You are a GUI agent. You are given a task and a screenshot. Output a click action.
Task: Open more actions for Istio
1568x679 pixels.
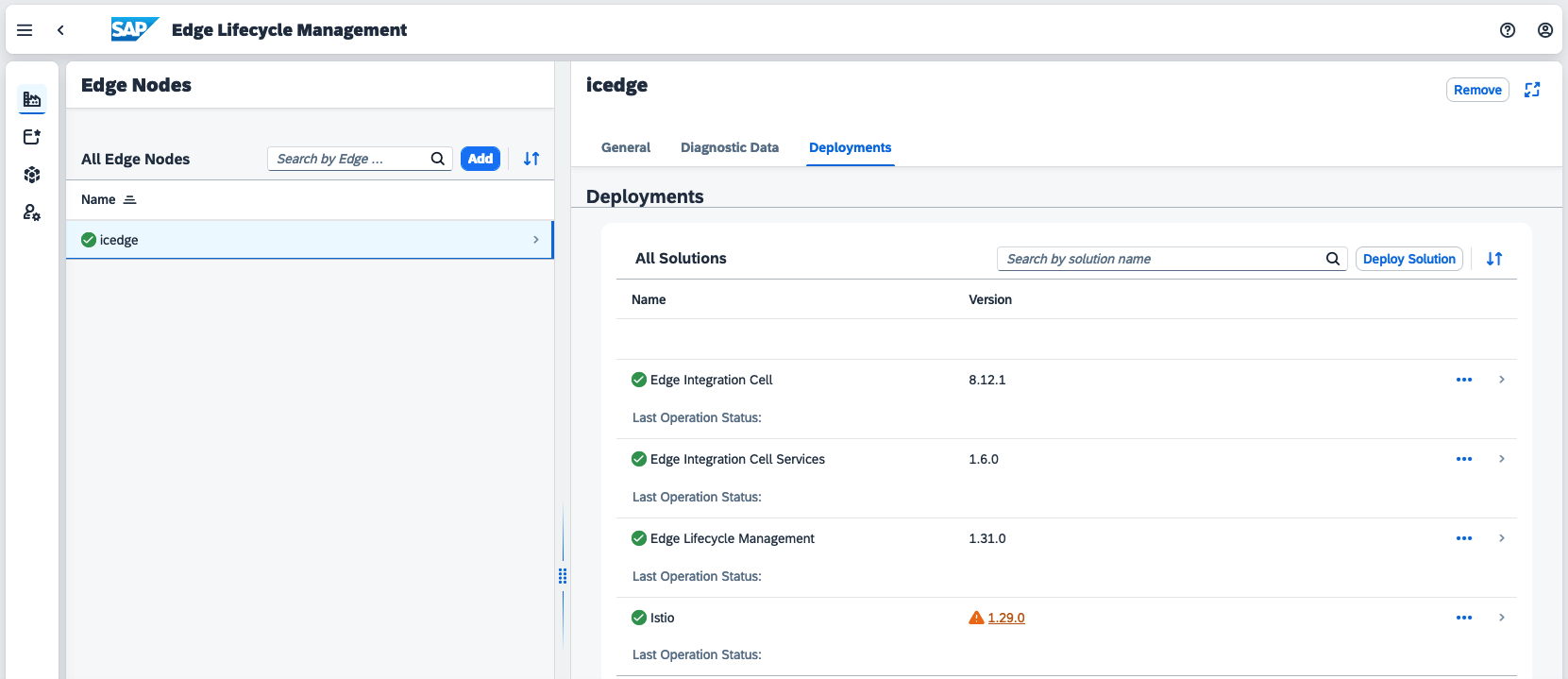1464,618
